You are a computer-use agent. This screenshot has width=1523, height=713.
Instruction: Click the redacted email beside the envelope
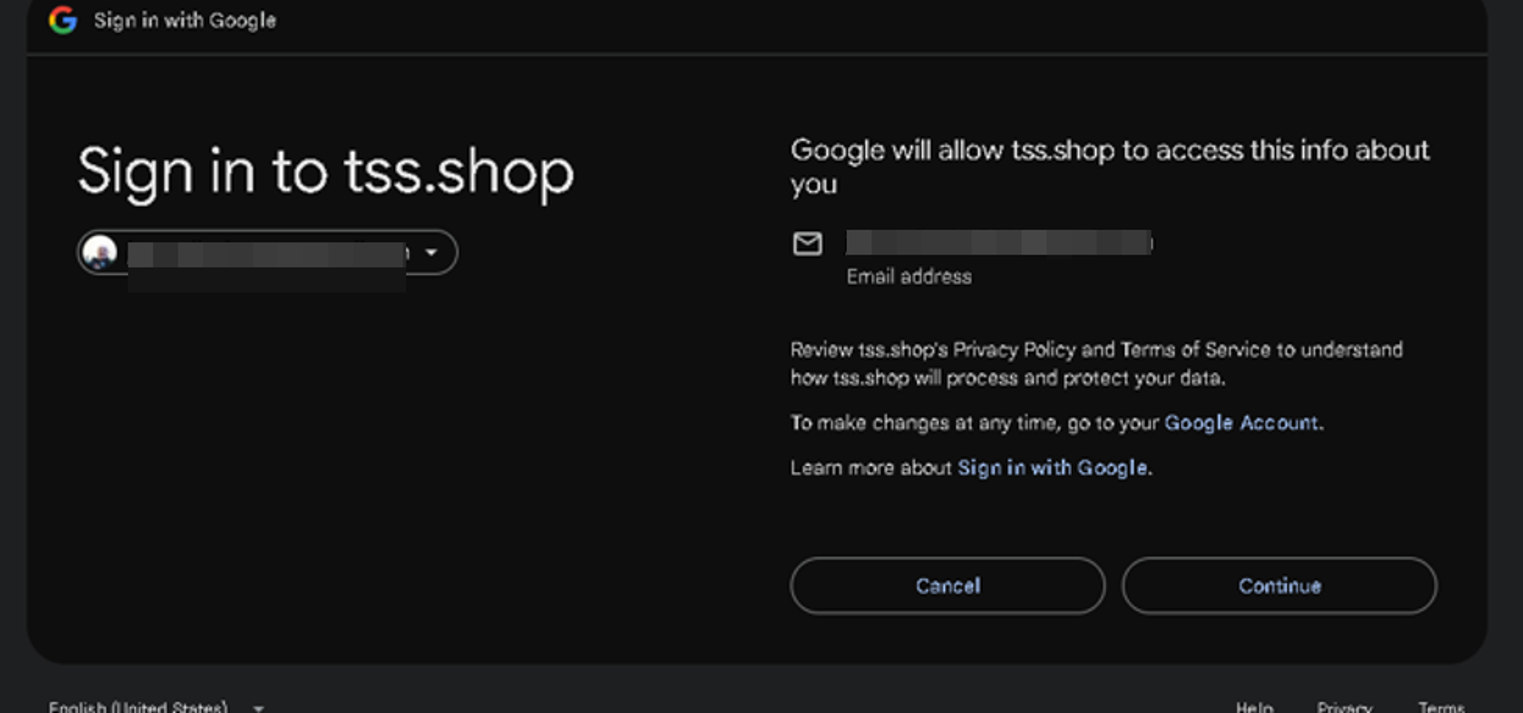999,243
